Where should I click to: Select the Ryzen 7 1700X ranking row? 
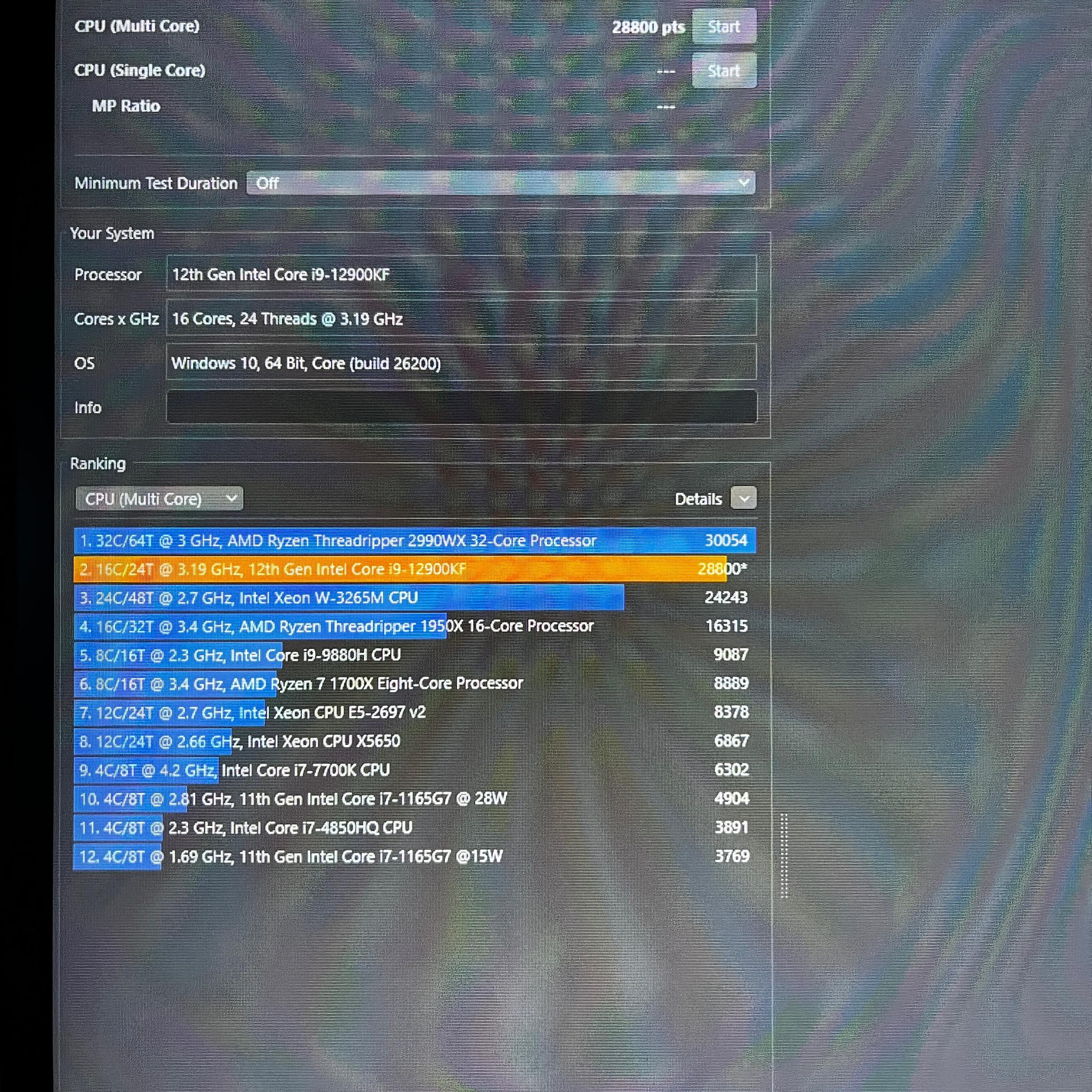(415, 684)
